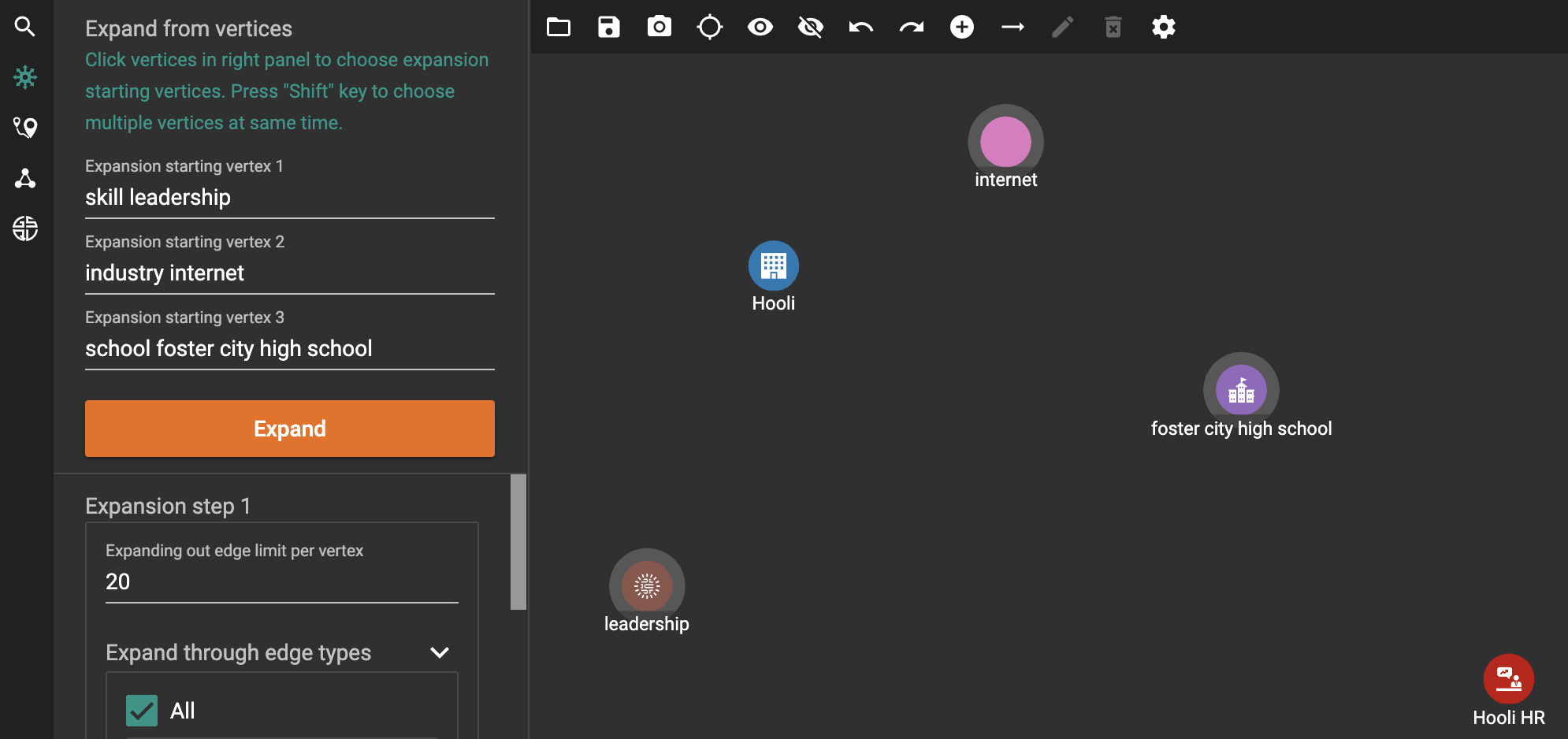Open the search panel in sidebar
The width and height of the screenshot is (1568, 739).
[25, 27]
